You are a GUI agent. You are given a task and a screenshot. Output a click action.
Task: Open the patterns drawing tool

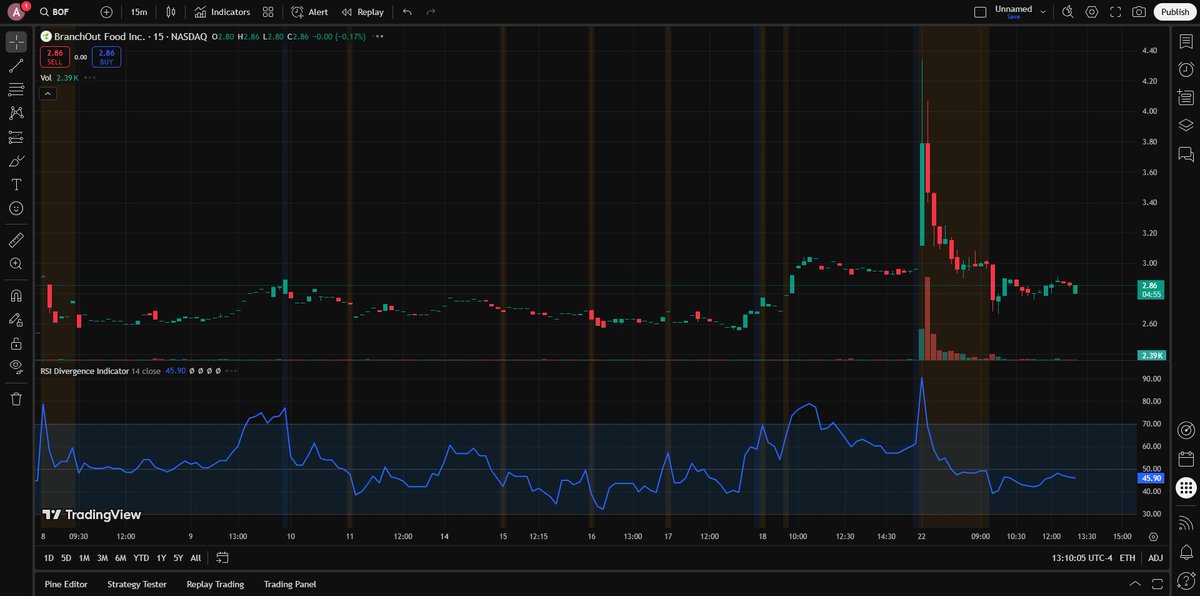click(16, 113)
